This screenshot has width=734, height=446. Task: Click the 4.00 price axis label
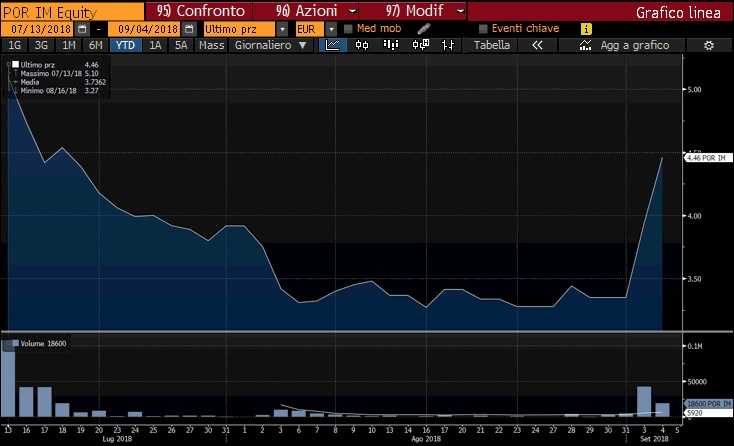[x=694, y=216]
